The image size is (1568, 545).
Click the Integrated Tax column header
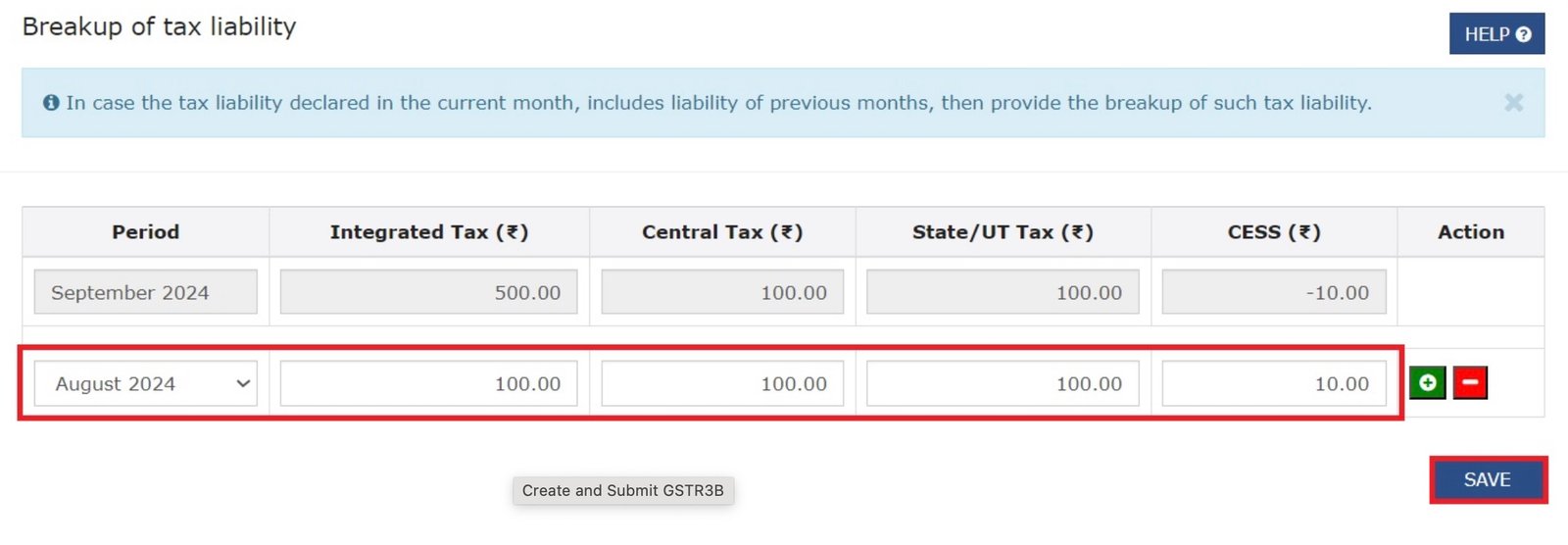[x=429, y=232]
